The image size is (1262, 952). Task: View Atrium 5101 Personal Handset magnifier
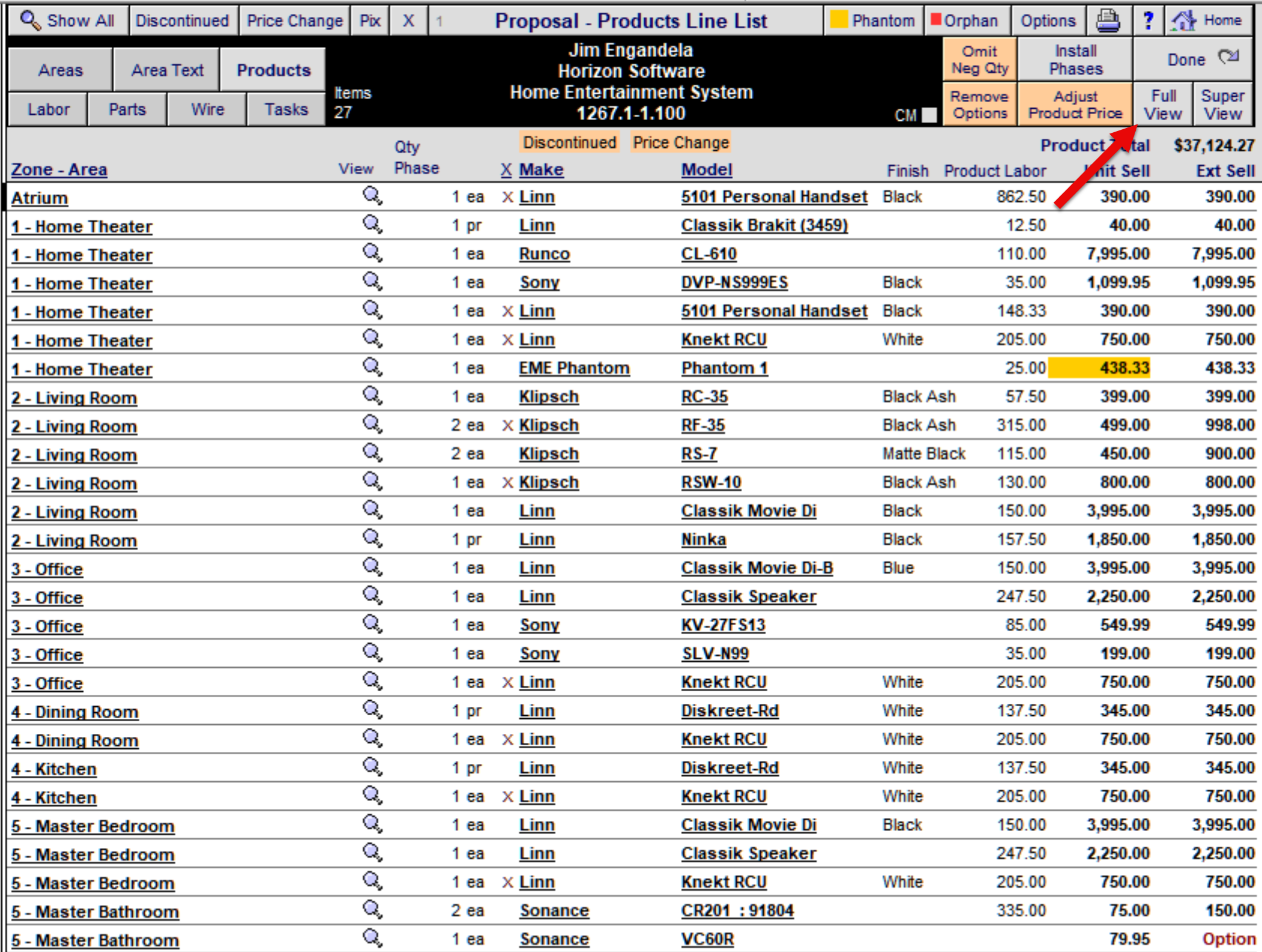(x=373, y=197)
